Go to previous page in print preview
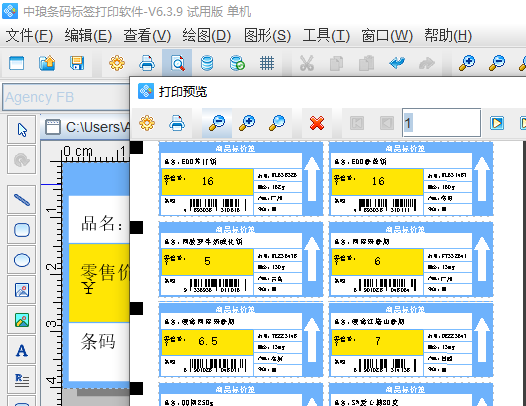 point(387,123)
